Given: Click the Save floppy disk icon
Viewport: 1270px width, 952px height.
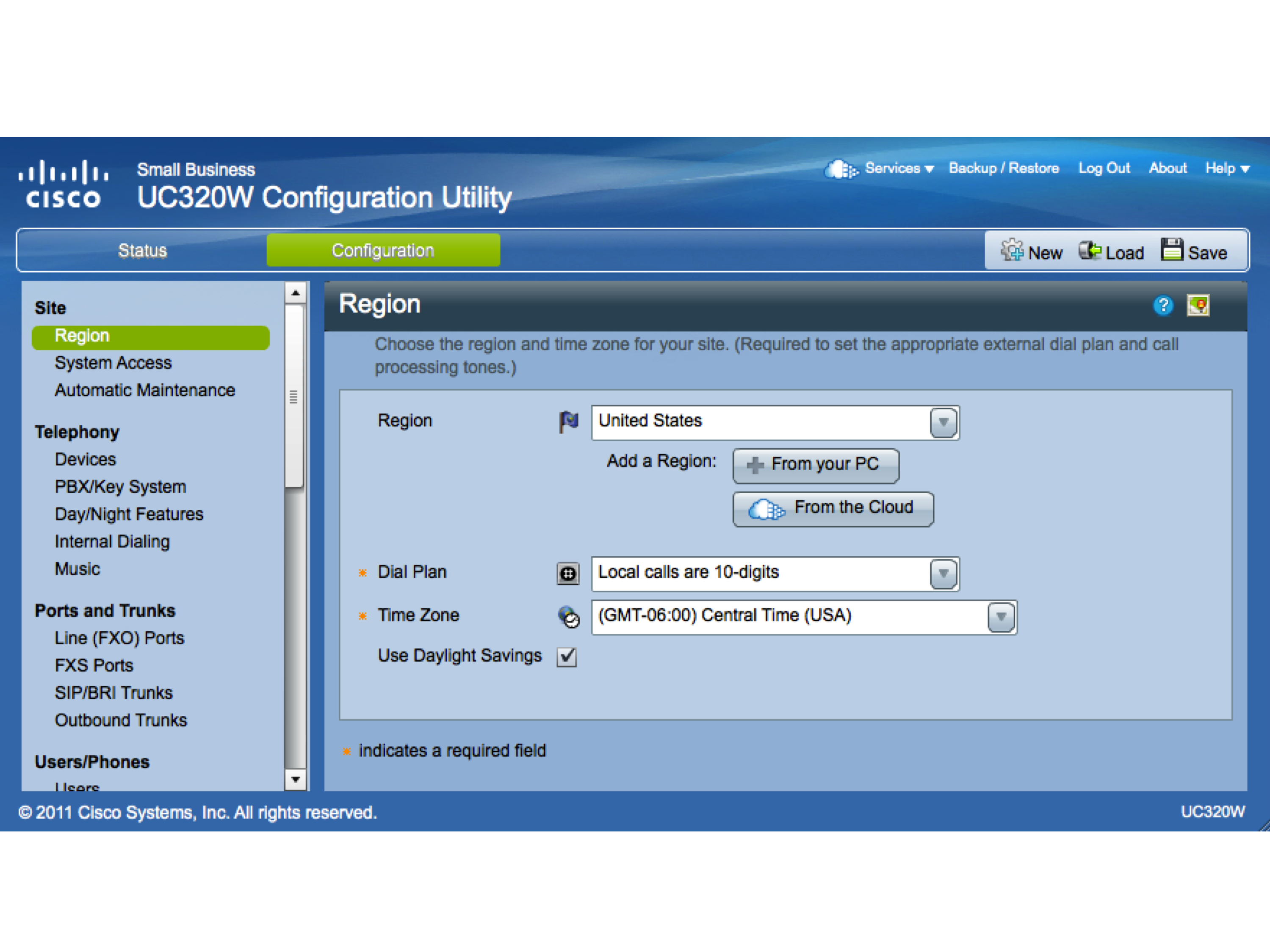Looking at the screenshot, I should coord(1172,250).
